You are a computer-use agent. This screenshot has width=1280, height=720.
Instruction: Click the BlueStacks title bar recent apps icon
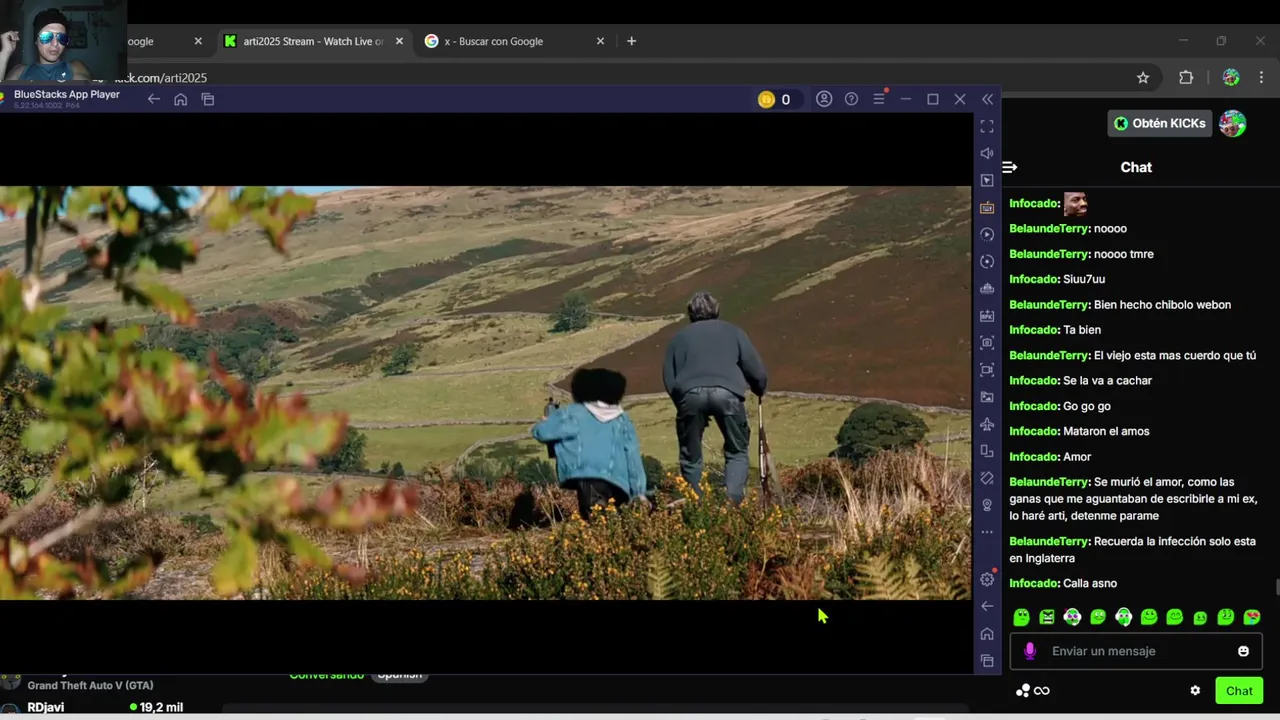click(x=208, y=99)
